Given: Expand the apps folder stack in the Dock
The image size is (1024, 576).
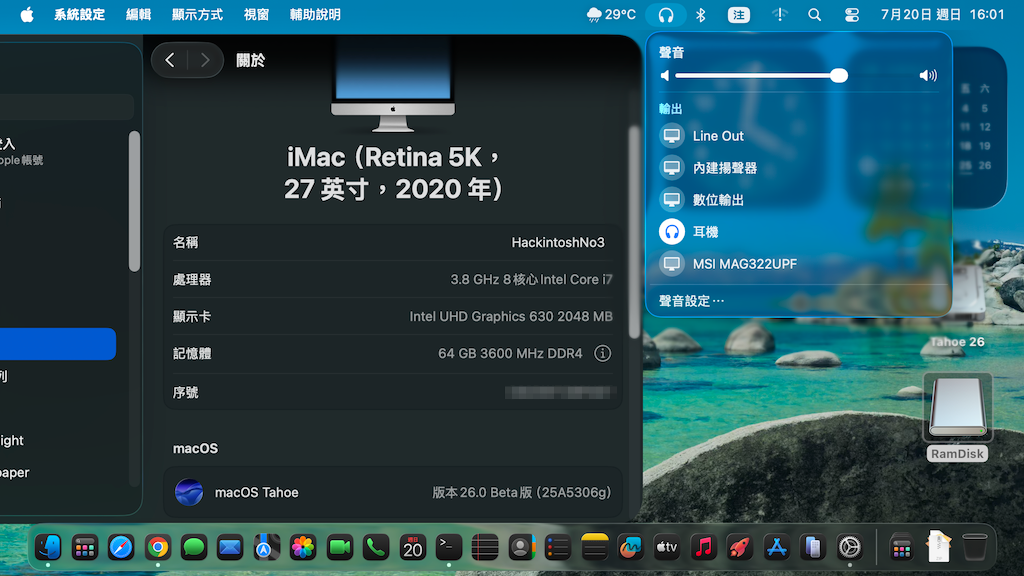Looking at the screenshot, I should (901, 547).
